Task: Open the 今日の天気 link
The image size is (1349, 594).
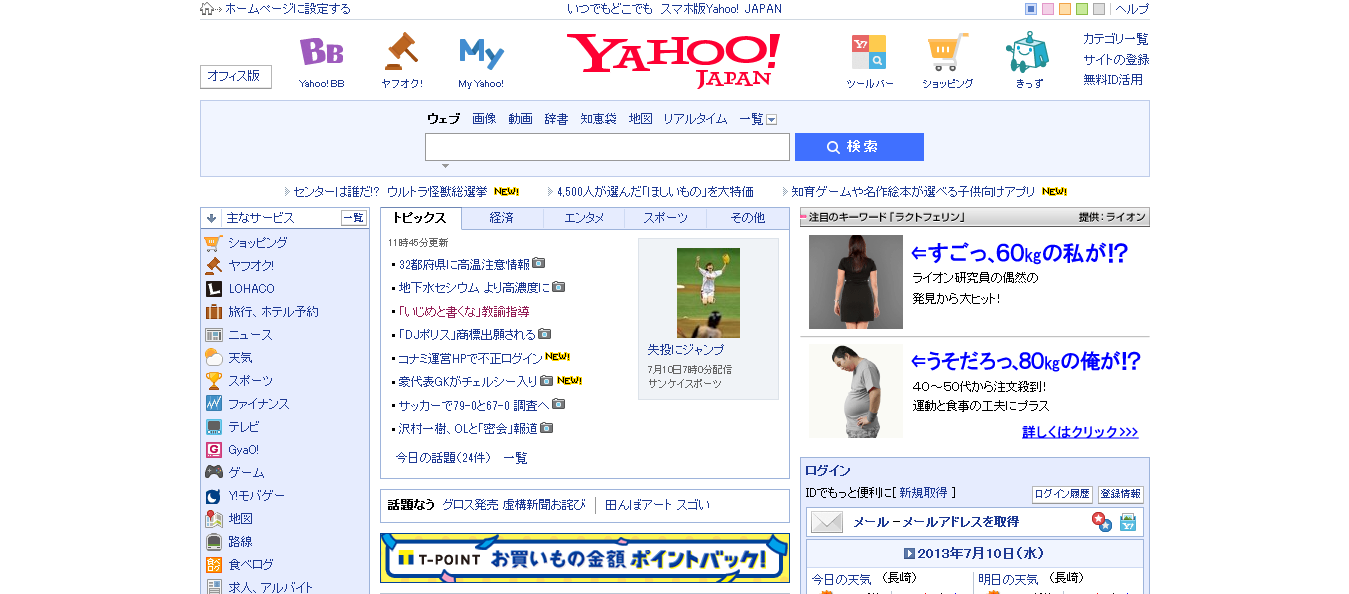Action: (x=841, y=579)
